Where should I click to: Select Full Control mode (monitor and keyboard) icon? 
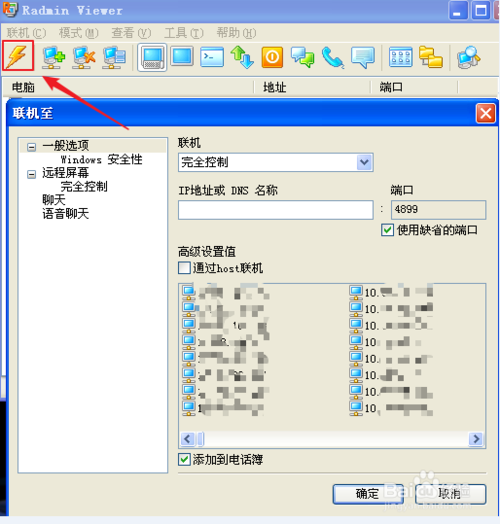152,57
